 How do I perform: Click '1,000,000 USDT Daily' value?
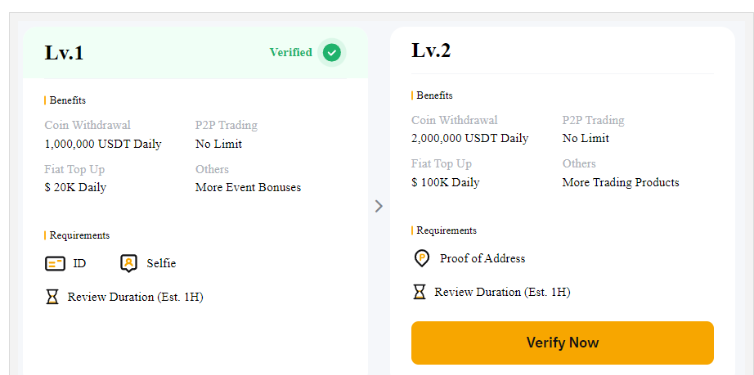point(103,144)
